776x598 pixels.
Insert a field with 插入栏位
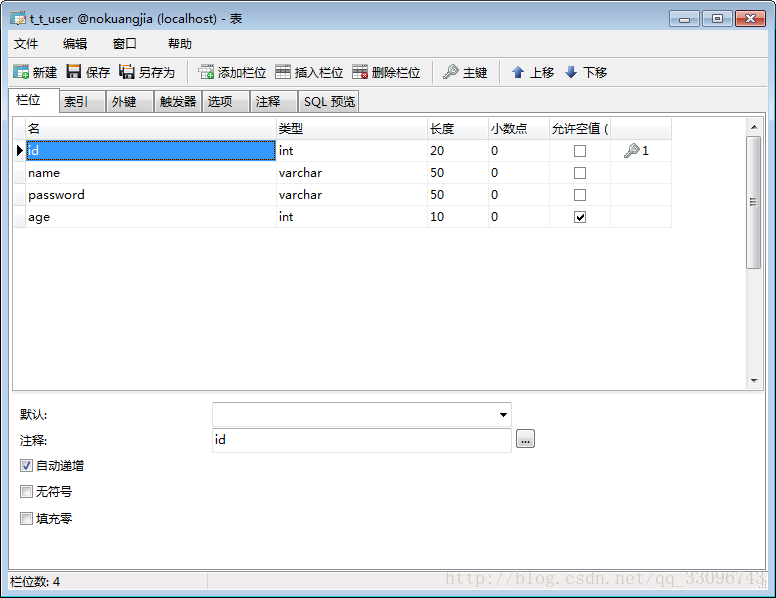(309, 72)
